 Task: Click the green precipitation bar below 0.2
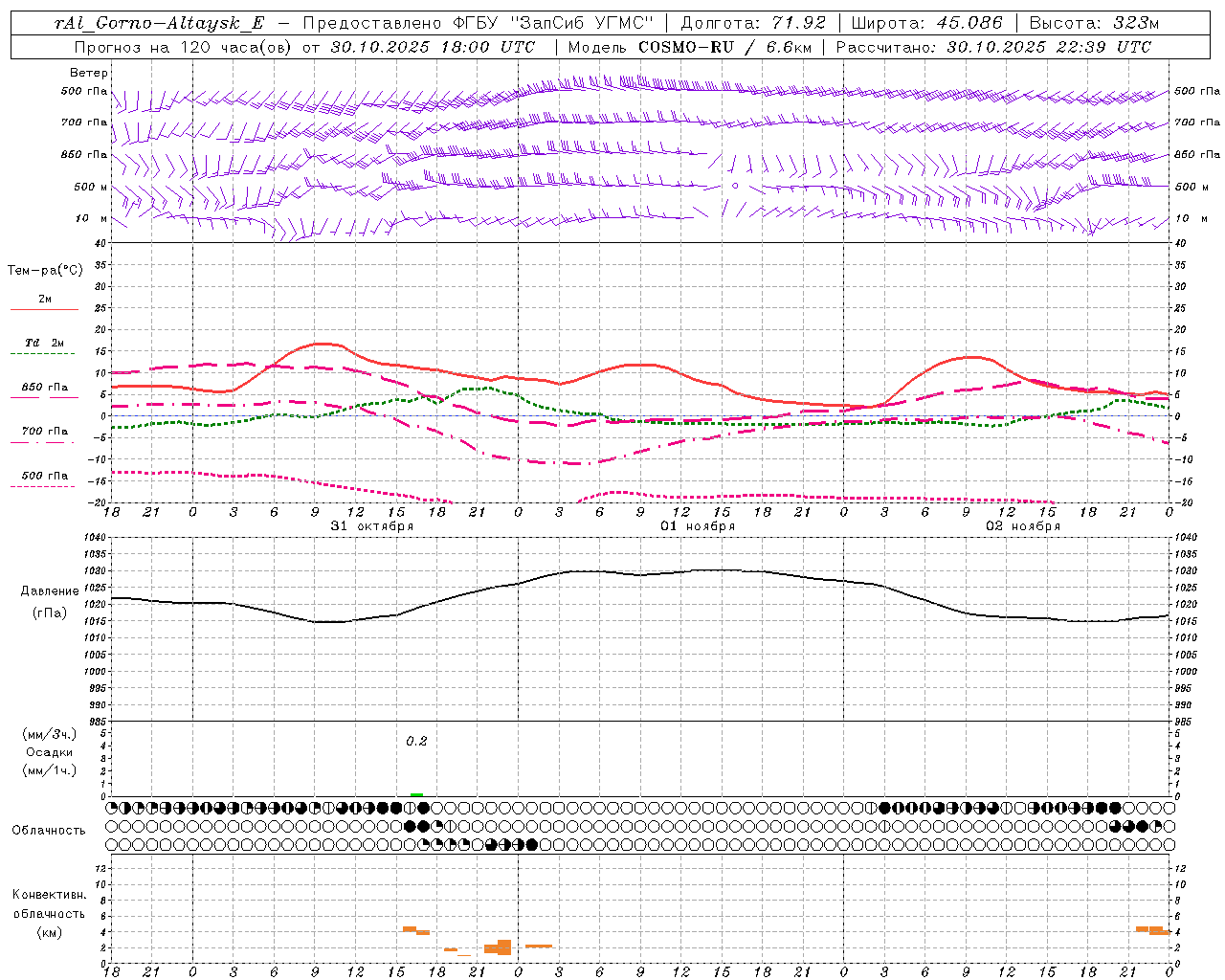coord(416,794)
